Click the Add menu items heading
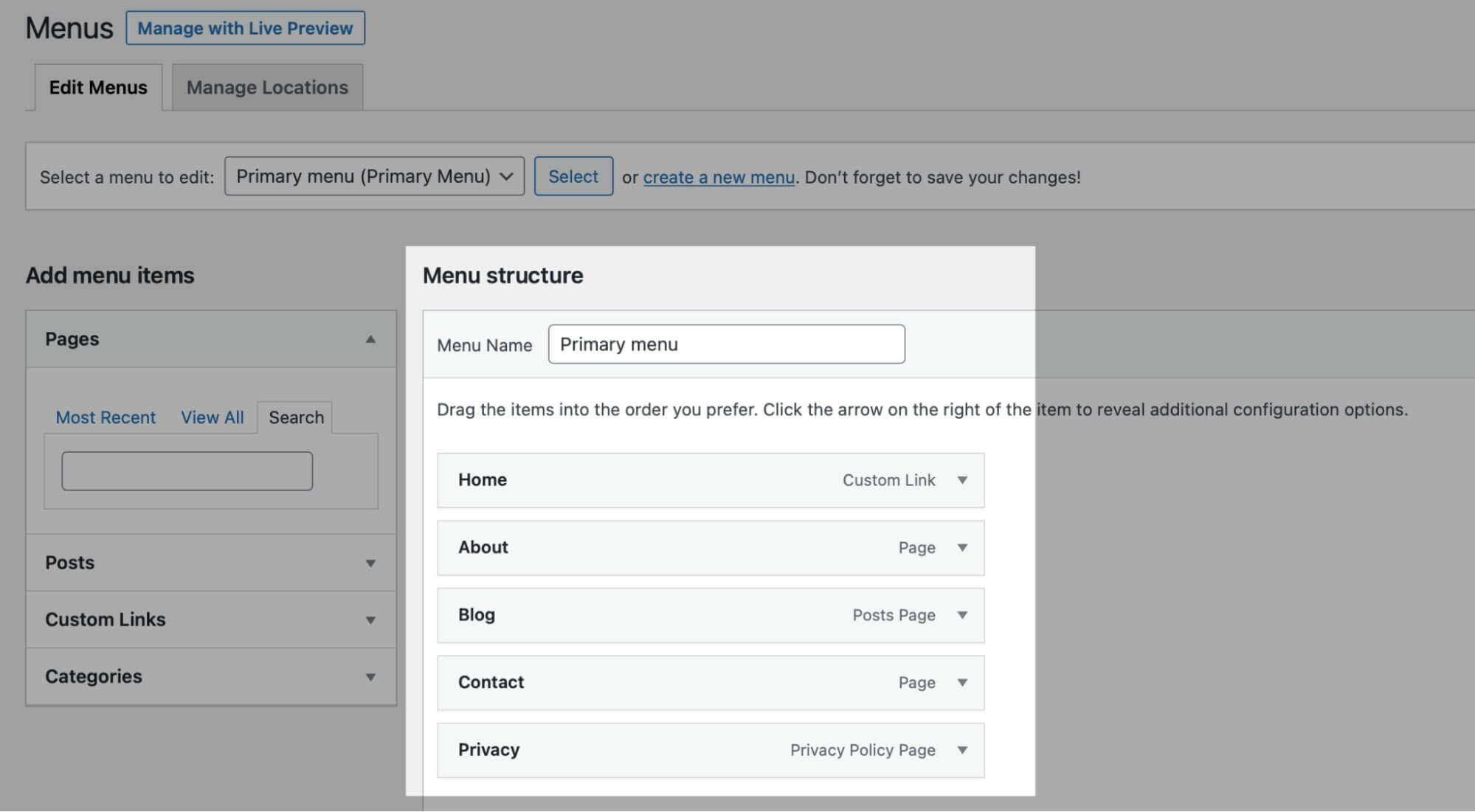Screen dimensions: 1475x812 (x=110, y=275)
